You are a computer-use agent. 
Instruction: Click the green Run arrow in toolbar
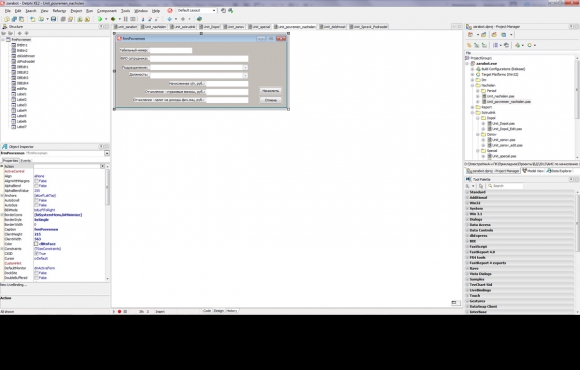pyautogui.click(x=100, y=19)
